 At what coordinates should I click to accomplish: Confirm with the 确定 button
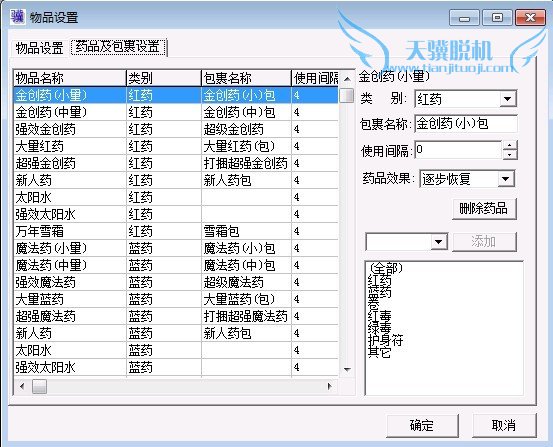(422, 425)
